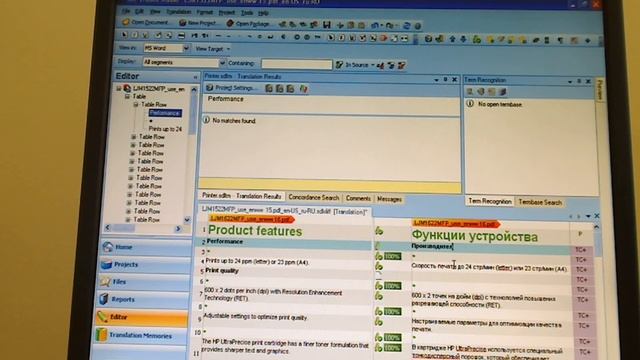Image resolution: width=640 pixels, height=360 pixels.
Task: Select the sdlxliff [Translation] document tab
Action: pos(284,211)
